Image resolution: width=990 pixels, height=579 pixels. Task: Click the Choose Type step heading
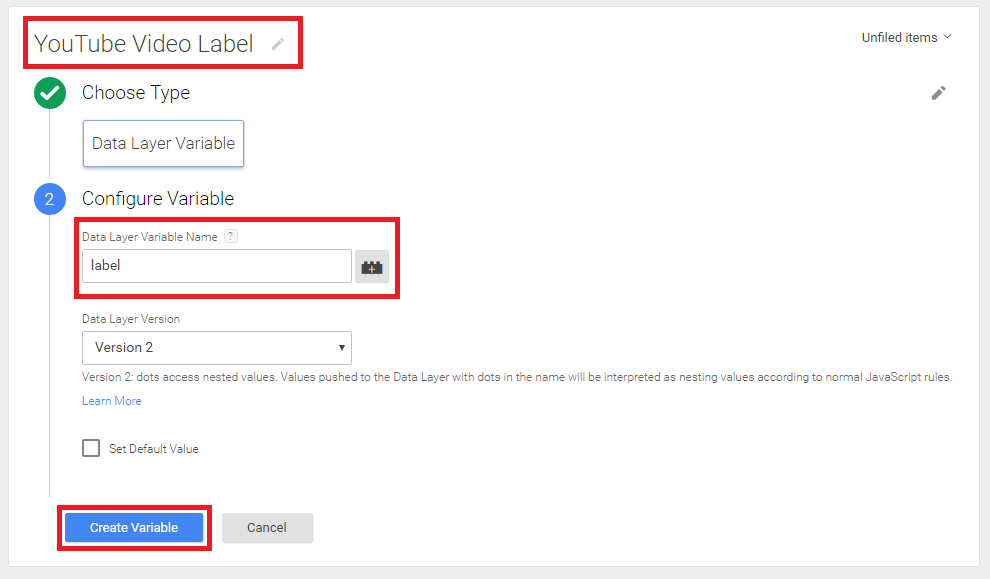click(136, 93)
